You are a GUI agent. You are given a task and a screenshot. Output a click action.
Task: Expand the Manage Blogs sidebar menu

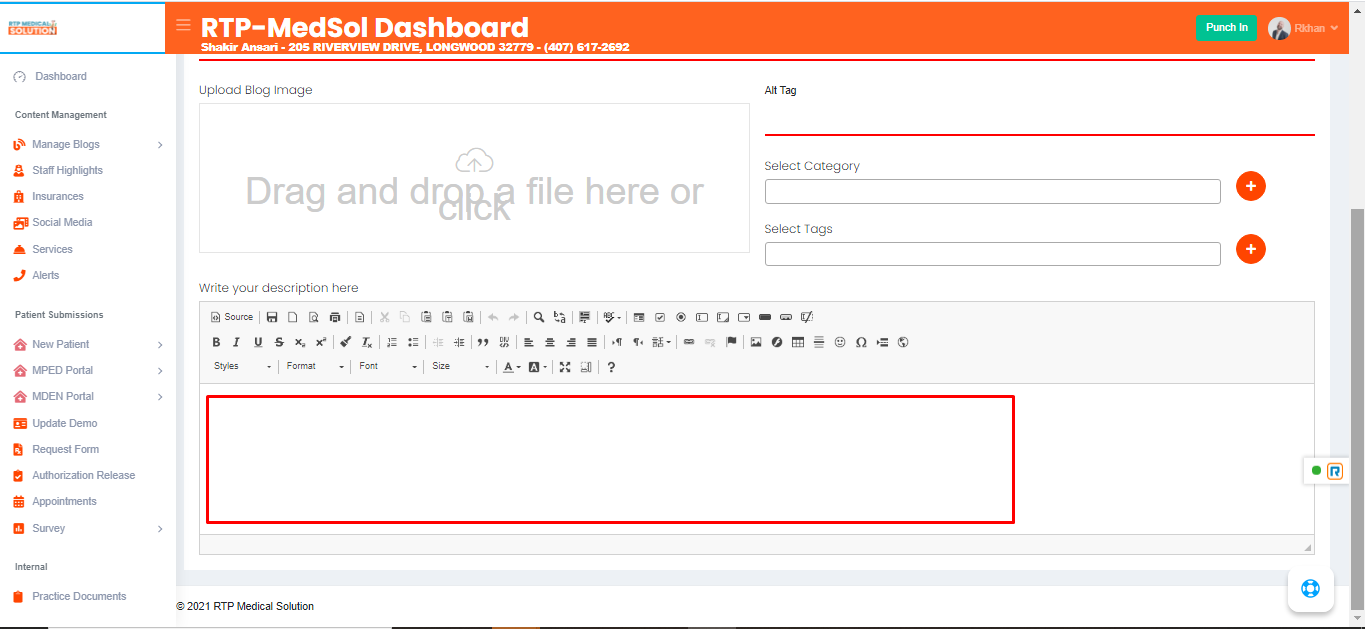coord(88,144)
